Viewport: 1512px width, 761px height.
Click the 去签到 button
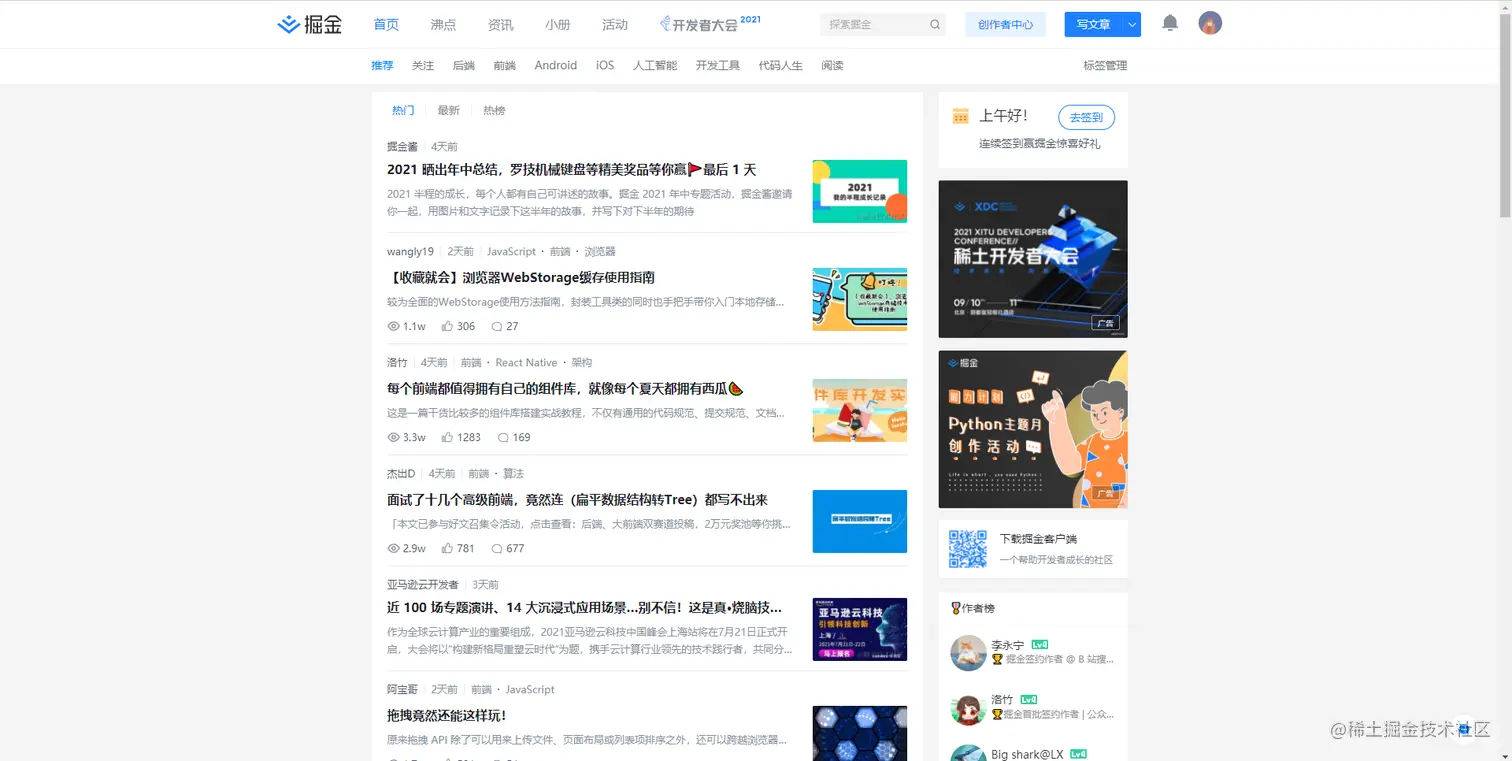pos(1086,117)
